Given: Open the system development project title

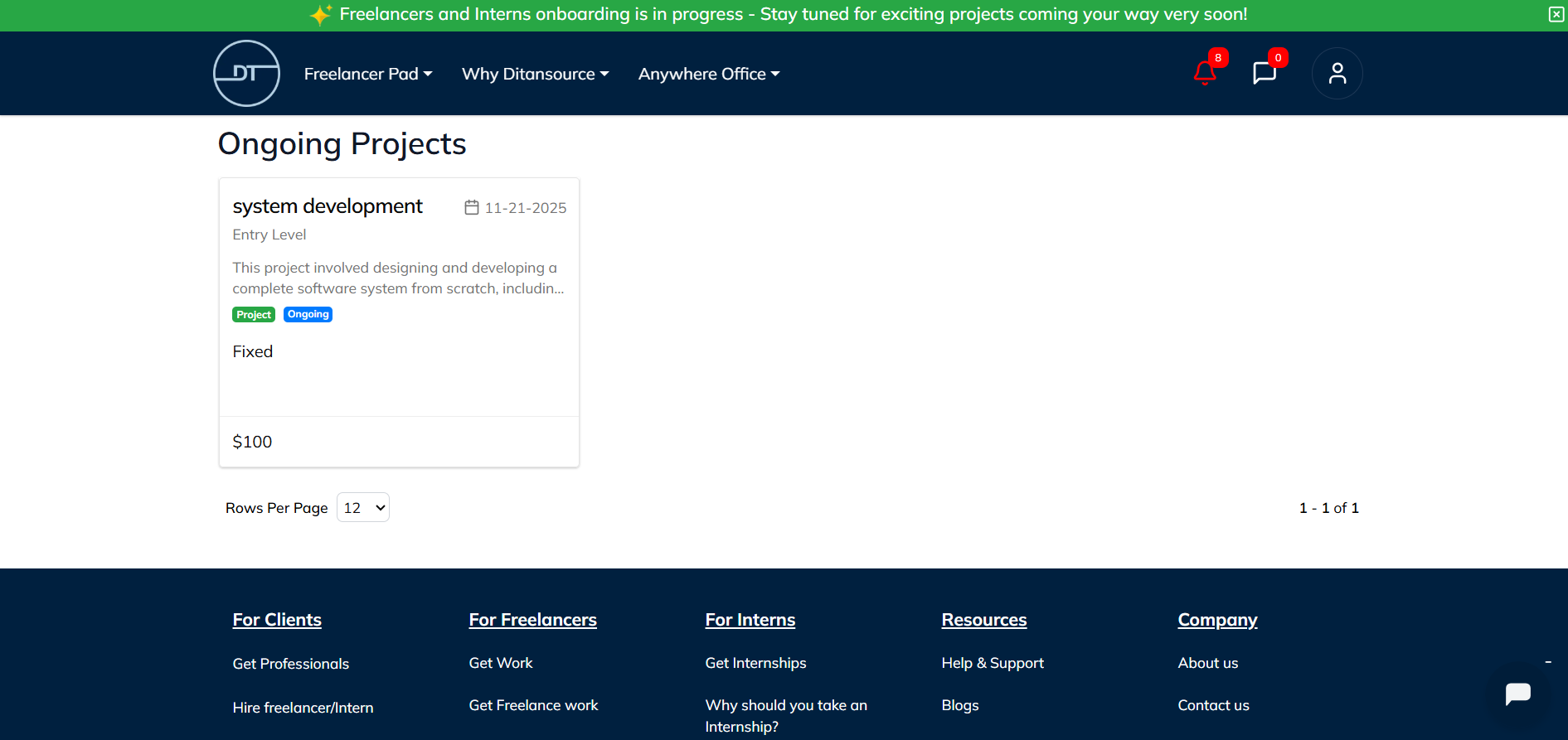Looking at the screenshot, I should [328, 206].
